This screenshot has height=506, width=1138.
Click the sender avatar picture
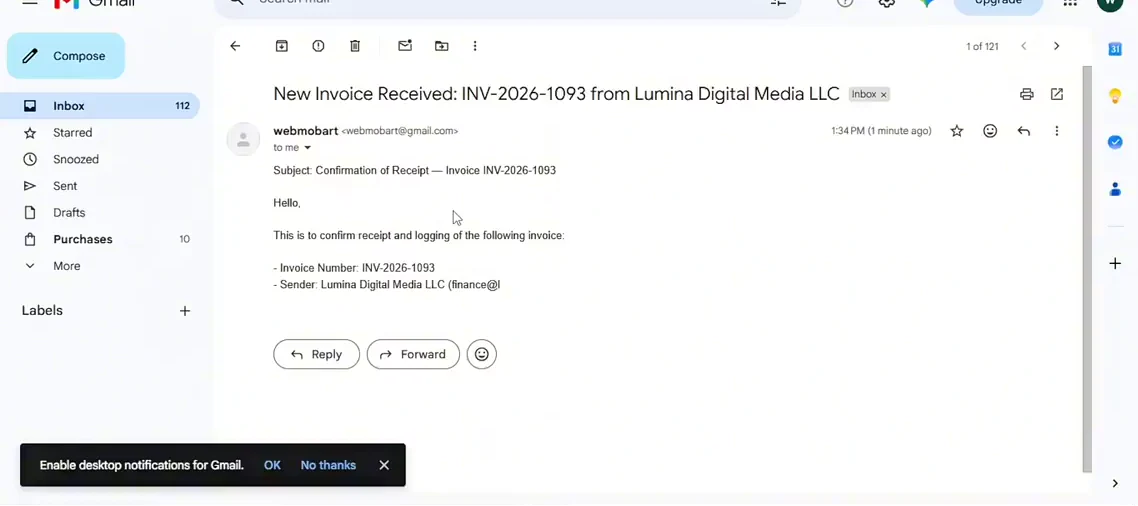(x=243, y=139)
